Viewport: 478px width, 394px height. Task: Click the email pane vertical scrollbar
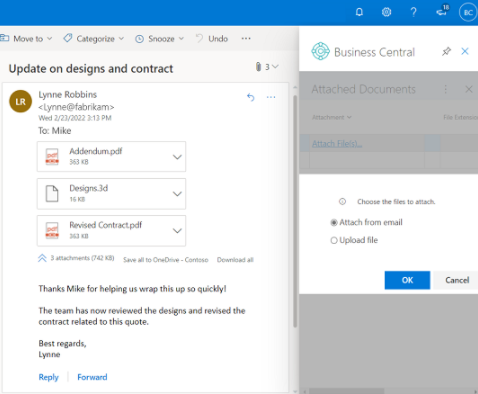coord(295,211)
